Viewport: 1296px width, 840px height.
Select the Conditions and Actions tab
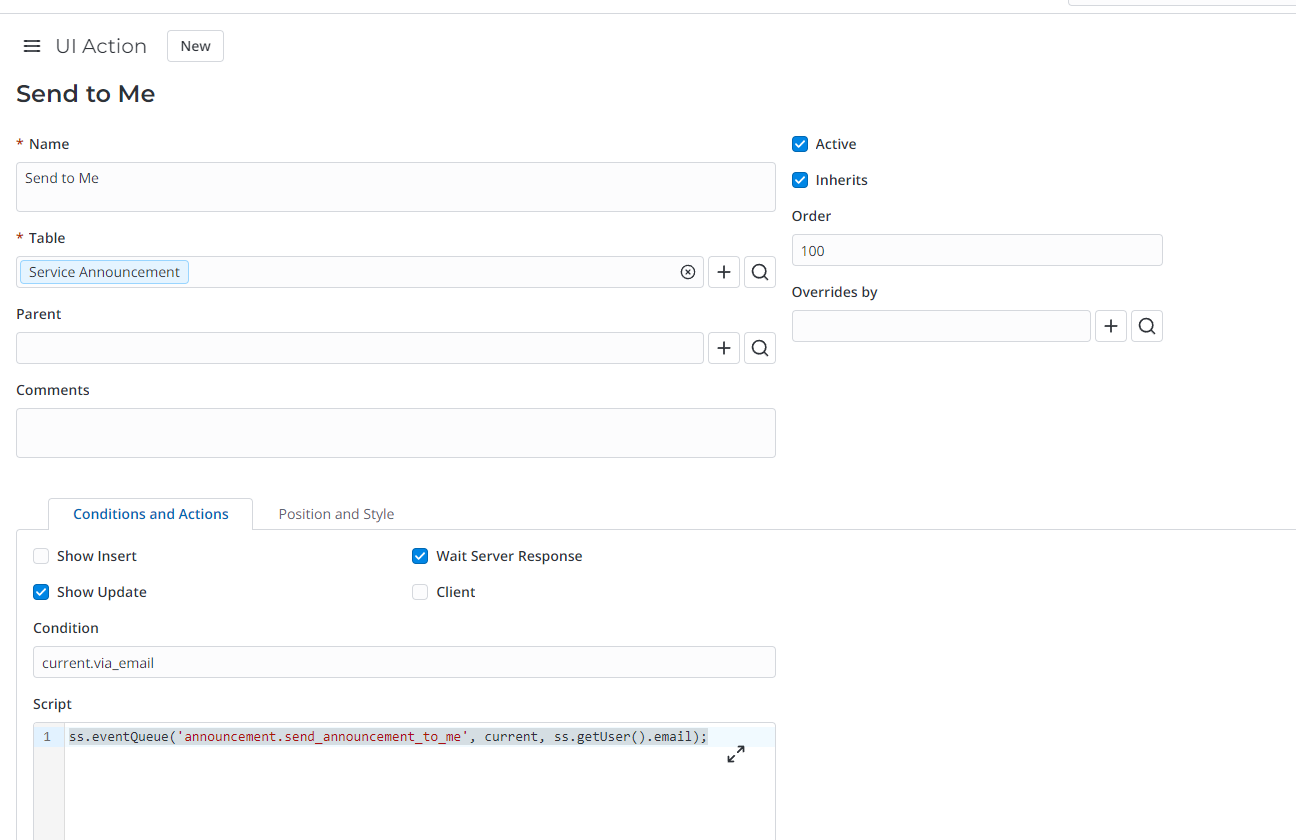coord(151,514)
